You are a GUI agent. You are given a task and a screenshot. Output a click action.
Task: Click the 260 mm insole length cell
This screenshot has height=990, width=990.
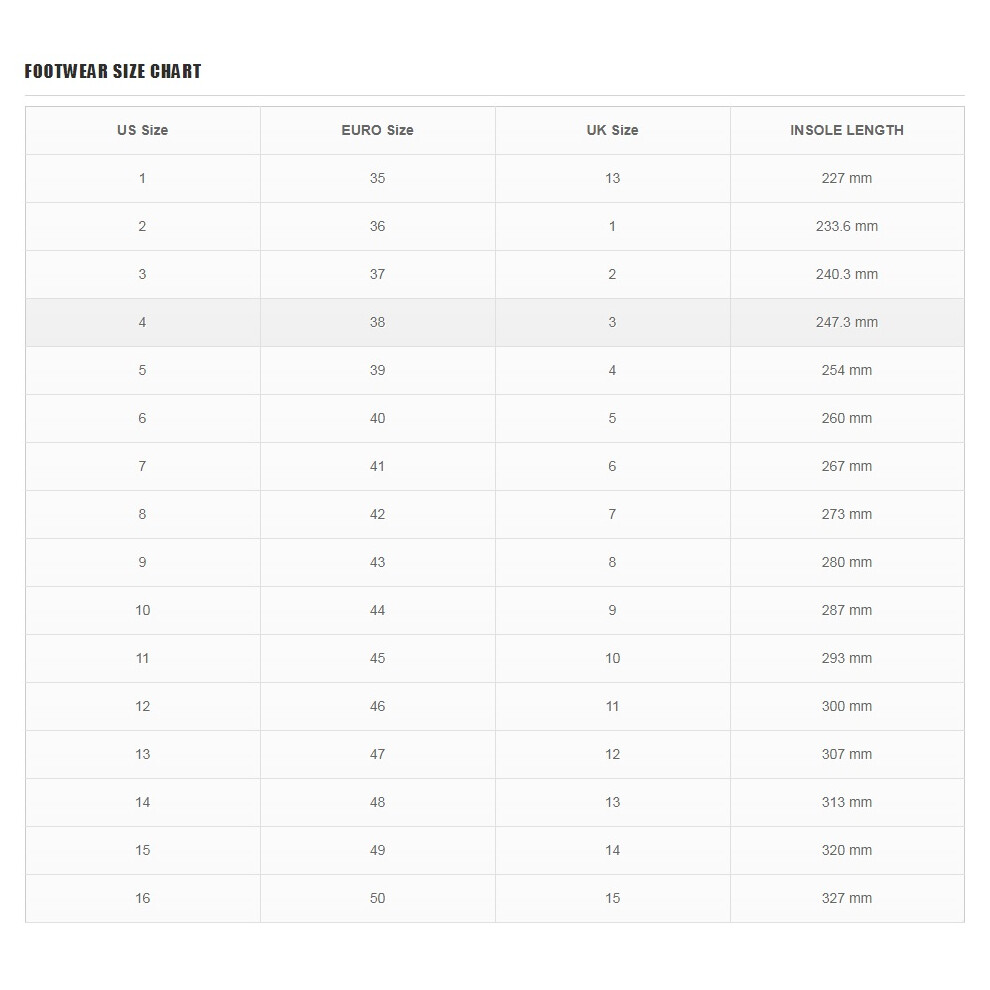(x=847, y=419)
